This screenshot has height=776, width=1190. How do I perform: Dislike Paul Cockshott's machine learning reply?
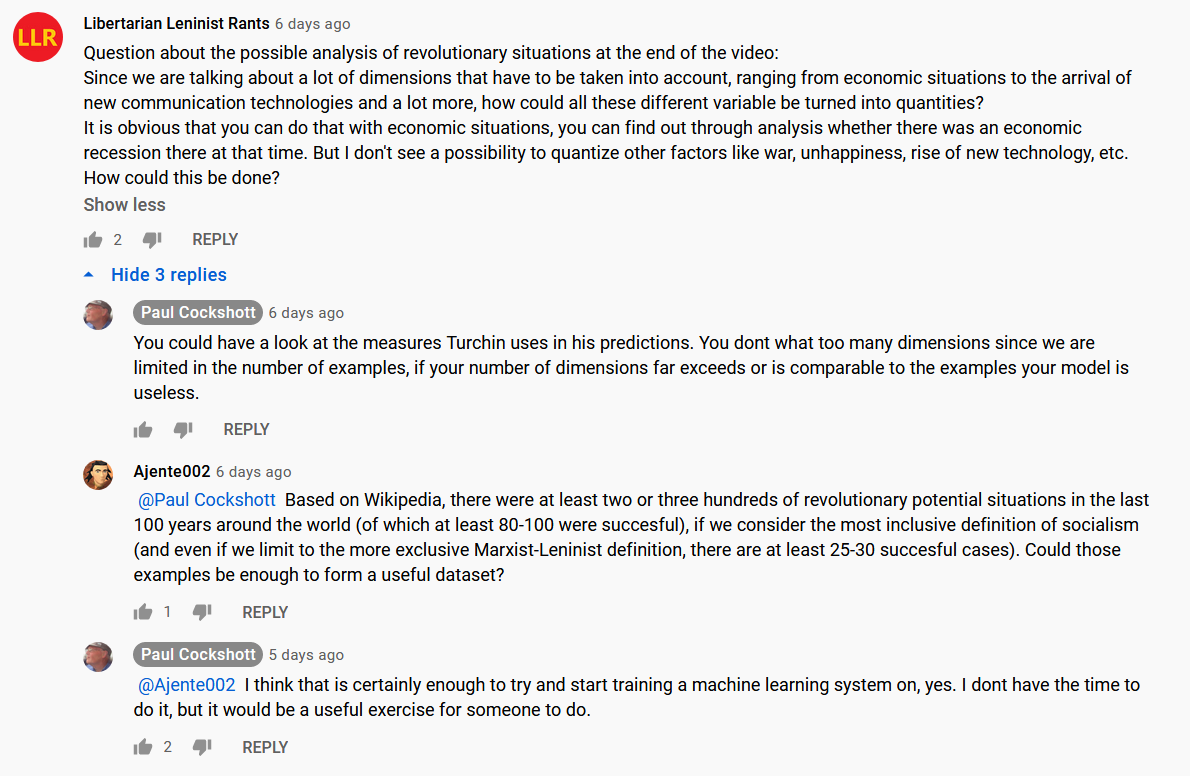(x=202, y=747)
